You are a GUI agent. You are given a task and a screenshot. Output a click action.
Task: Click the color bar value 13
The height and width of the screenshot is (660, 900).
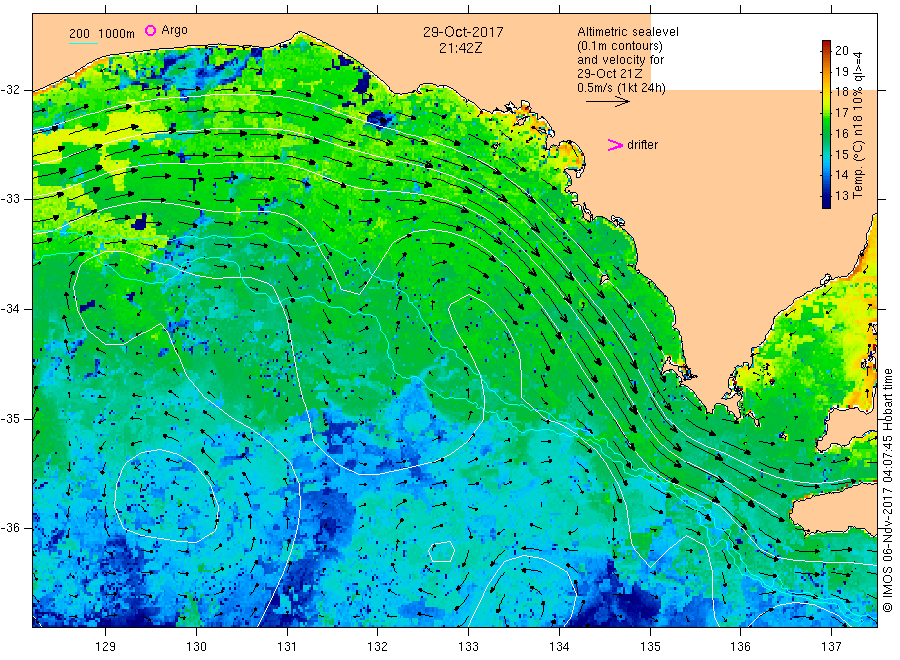pyautogui.click(x=842, y=196)
